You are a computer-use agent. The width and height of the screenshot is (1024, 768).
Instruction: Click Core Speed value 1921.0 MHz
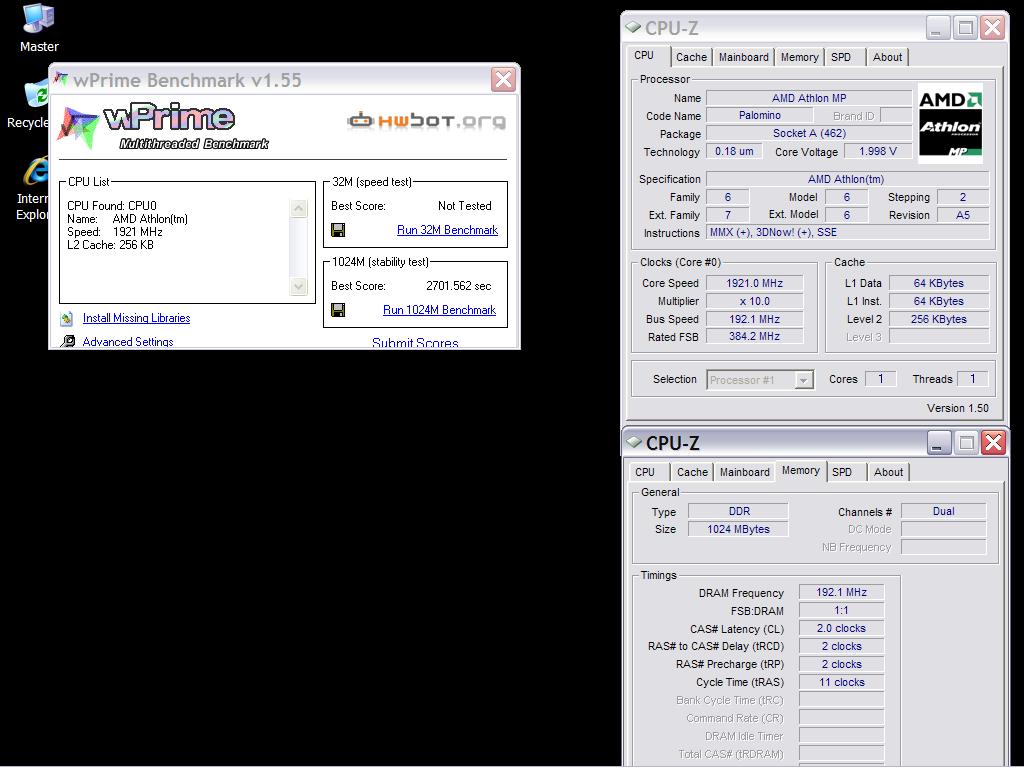pyautogui.click(x=754, y=283)
